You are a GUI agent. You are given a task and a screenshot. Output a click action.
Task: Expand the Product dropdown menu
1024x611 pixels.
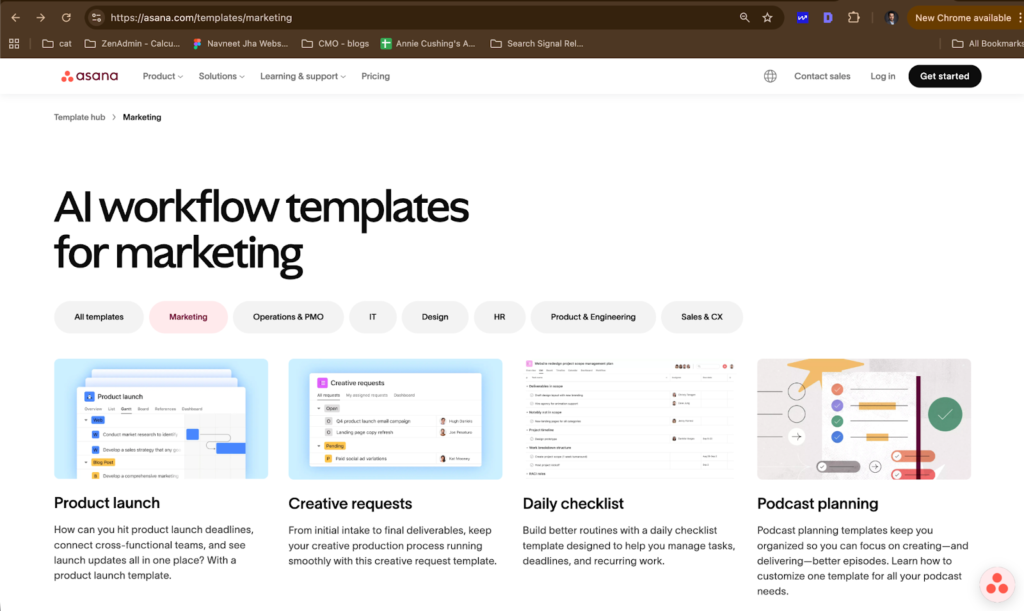163,76
